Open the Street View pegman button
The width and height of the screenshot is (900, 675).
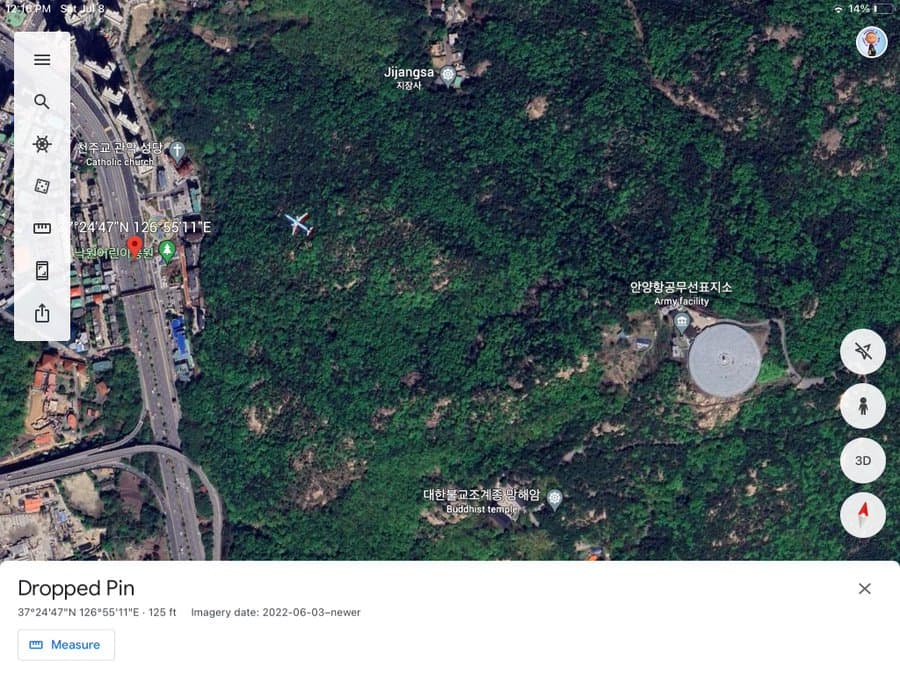pos(863,406)
